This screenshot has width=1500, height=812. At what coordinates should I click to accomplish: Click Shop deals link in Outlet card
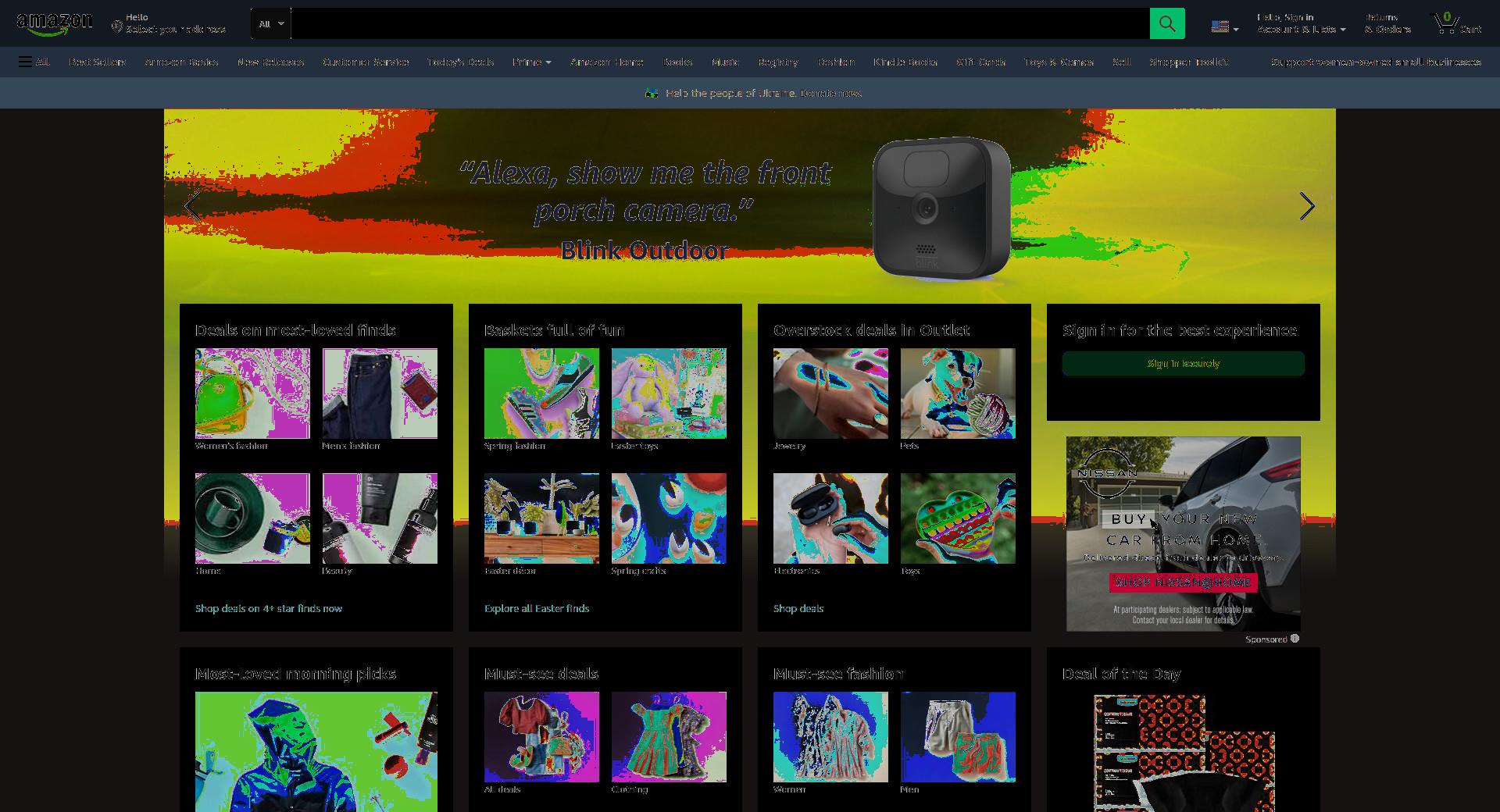[x=798, y=608]
